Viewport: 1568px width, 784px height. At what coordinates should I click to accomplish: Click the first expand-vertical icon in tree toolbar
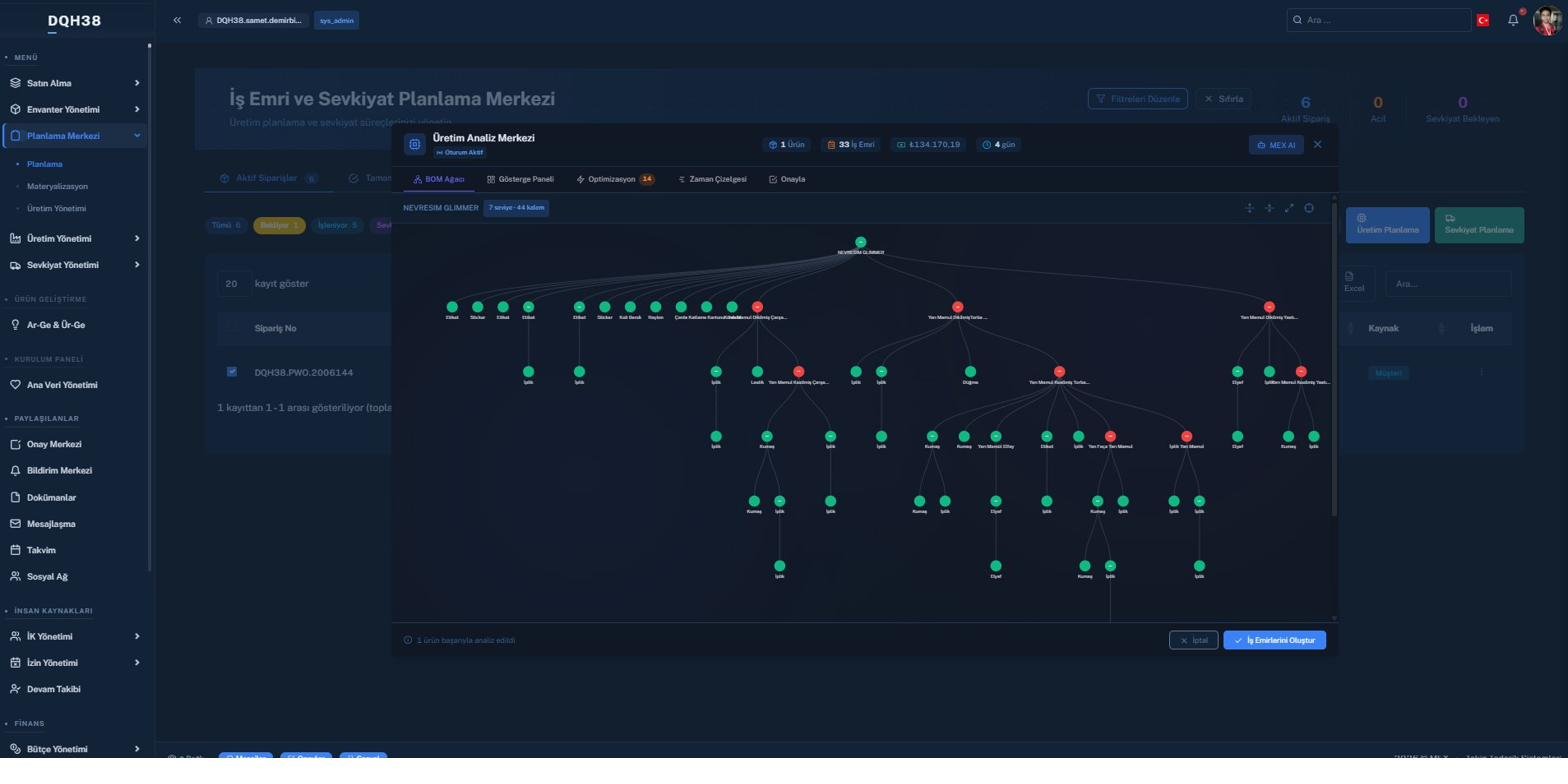click(x=1249, y=208)
